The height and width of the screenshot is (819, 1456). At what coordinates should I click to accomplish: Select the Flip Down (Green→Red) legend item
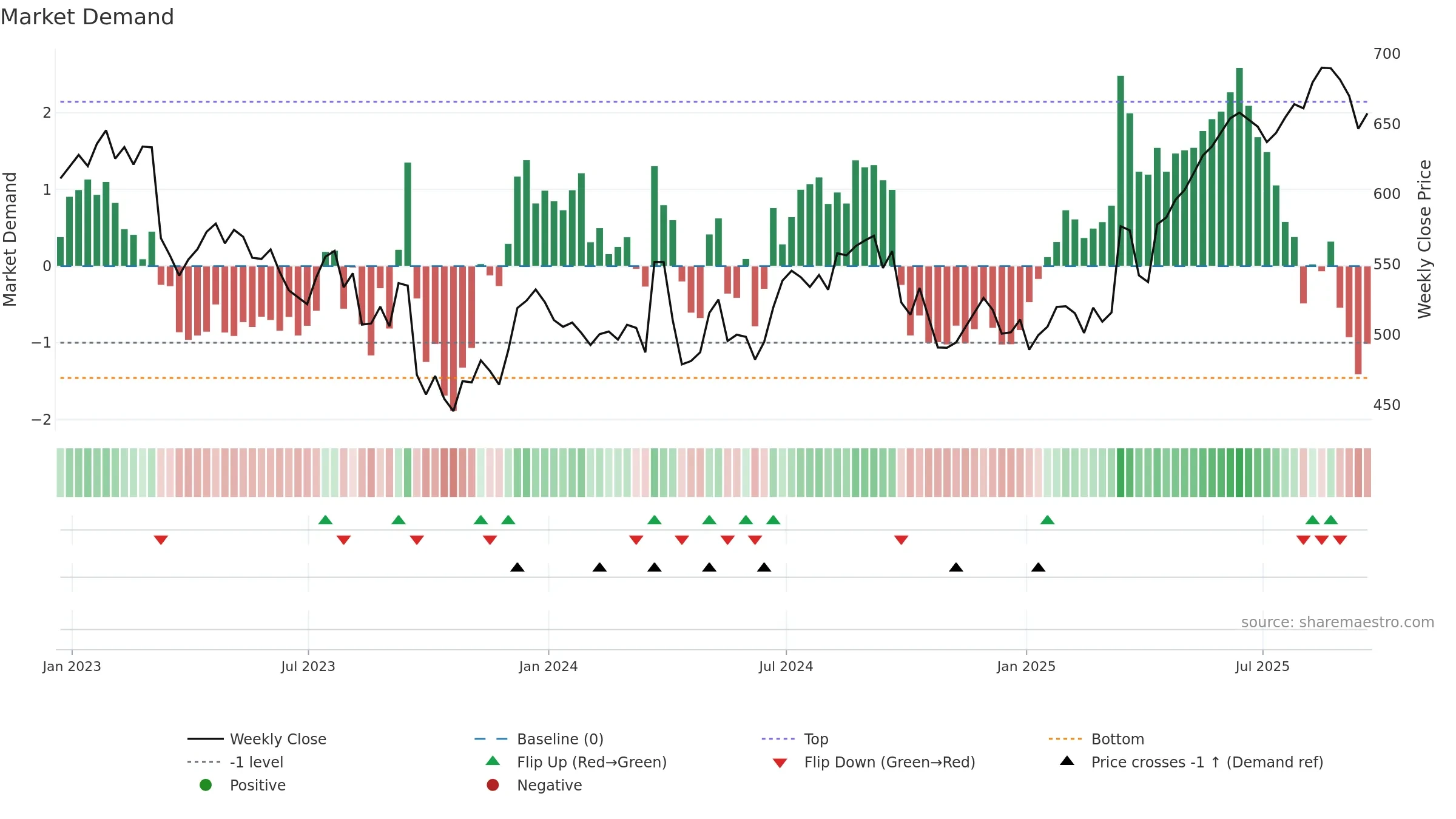(874, 762)
